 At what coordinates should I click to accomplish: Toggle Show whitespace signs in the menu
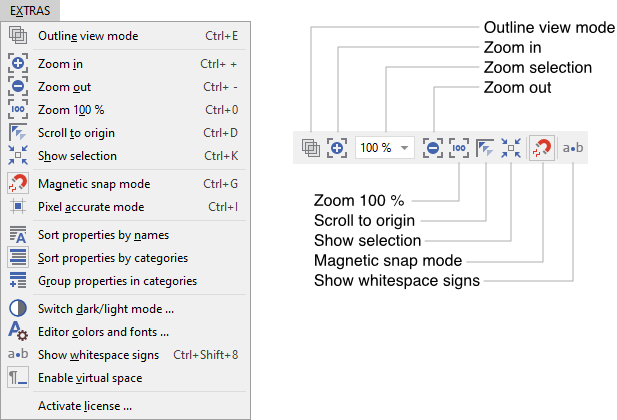pos(98,355)
